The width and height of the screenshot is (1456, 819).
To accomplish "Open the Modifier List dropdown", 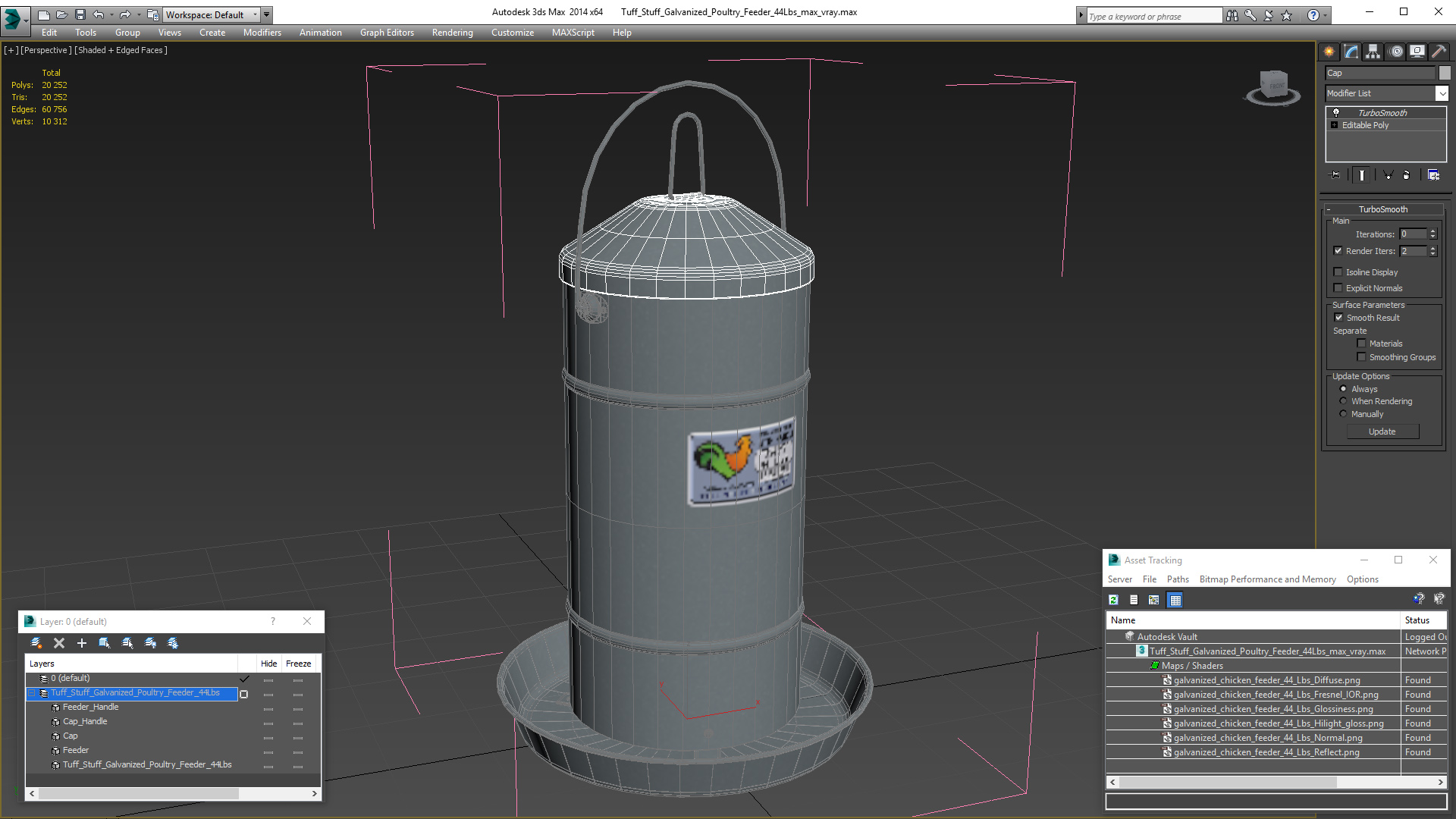I will coord(1442,93).
